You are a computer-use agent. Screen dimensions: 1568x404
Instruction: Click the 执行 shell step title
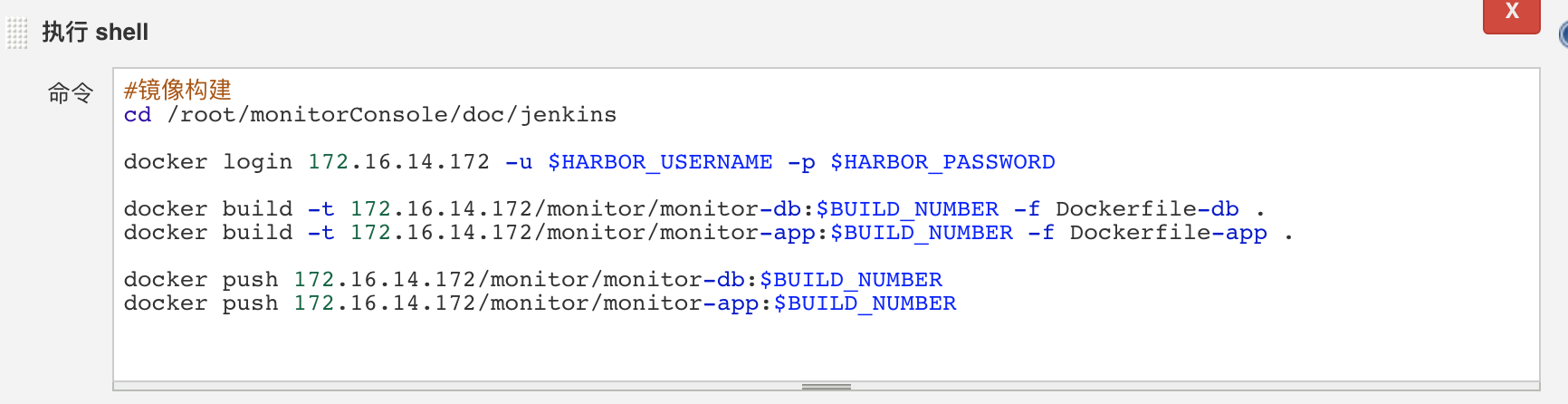tap(95, 33)
